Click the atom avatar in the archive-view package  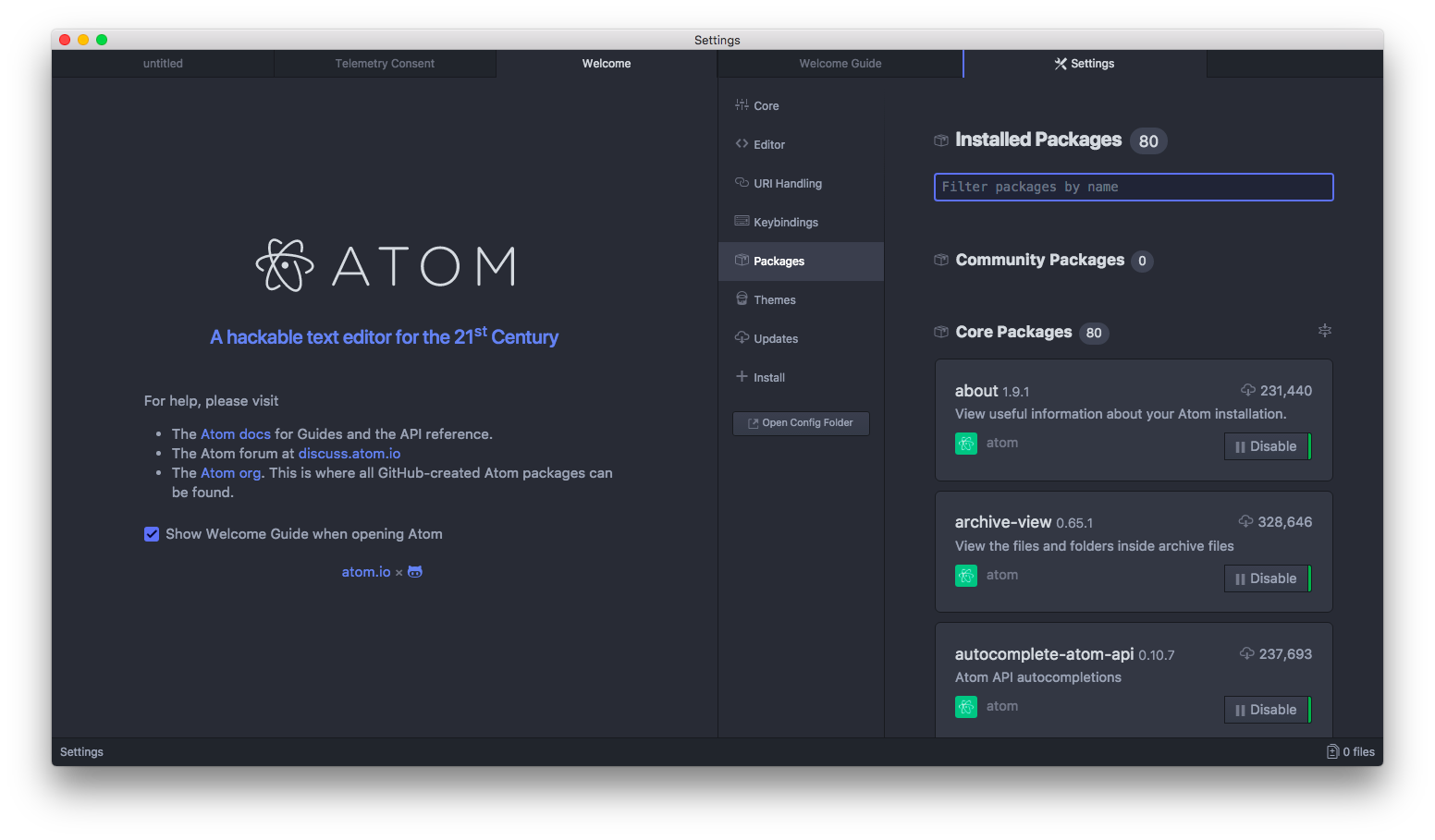[966, 576]
